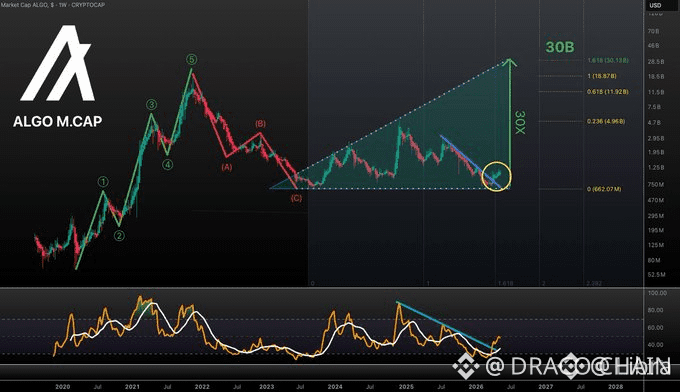Click the RSI 80.00 scale label
This screenshot has width=680, height=392.
pyautogui.click(x=656, y=310)
